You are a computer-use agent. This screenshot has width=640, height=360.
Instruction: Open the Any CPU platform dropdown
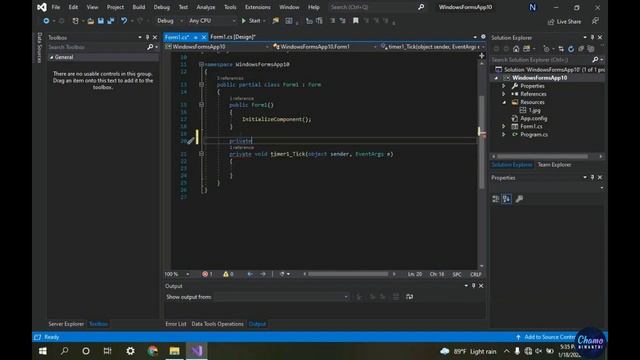pos(212,21)
